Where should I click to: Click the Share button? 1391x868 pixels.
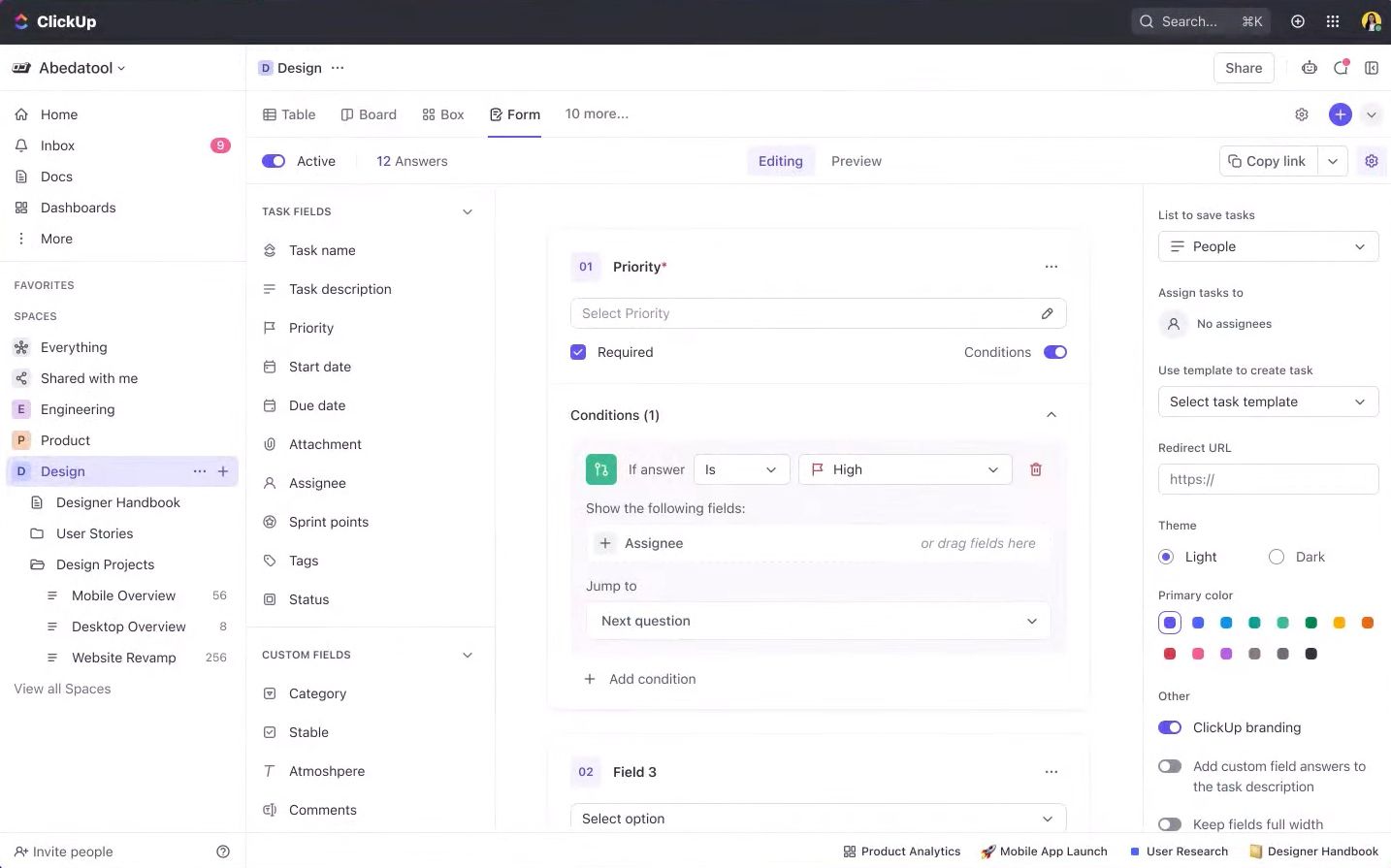1243,68
